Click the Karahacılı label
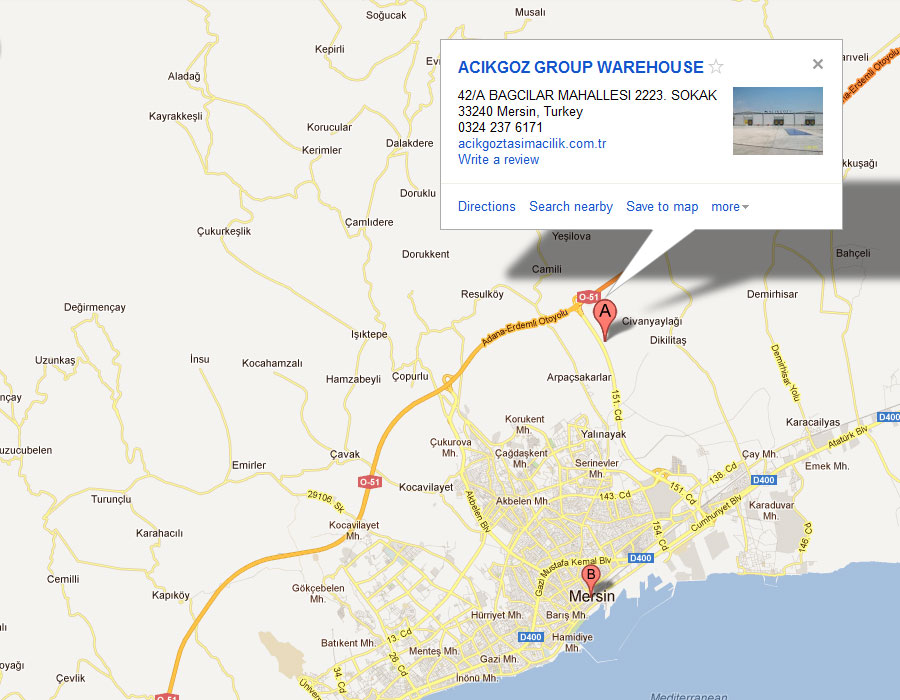This screenshot has height=700, width=900. coord(159,533)
